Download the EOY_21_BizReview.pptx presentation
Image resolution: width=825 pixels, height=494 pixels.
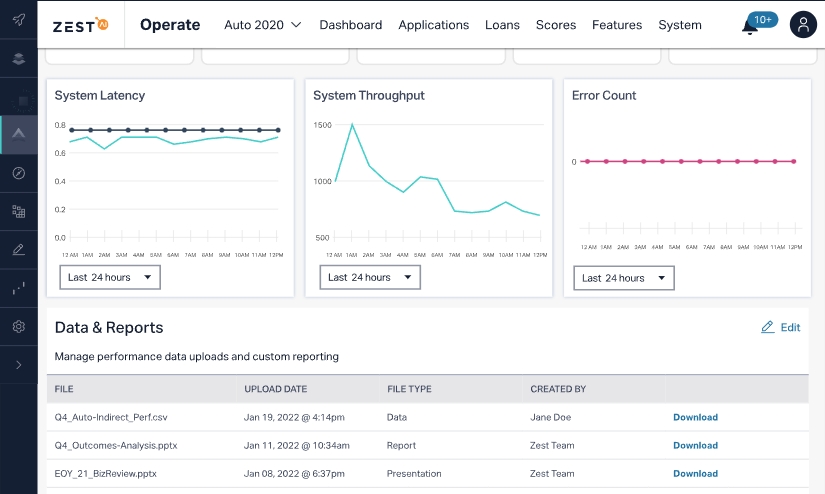(695, 474)
